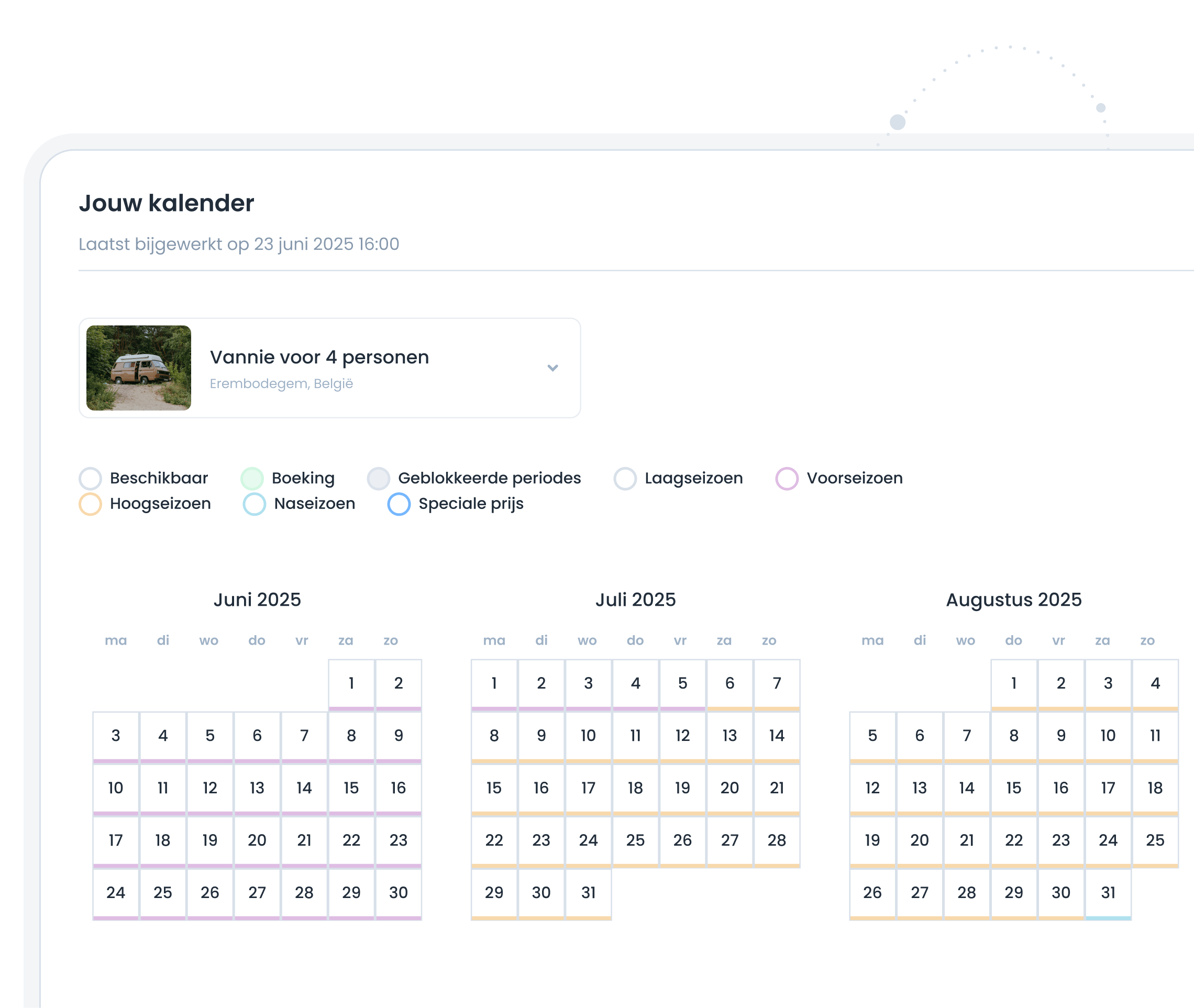Toggle the Beschikbaar legend filter
Screen dimensions: 1194x1008
click(x=90, y=478)
